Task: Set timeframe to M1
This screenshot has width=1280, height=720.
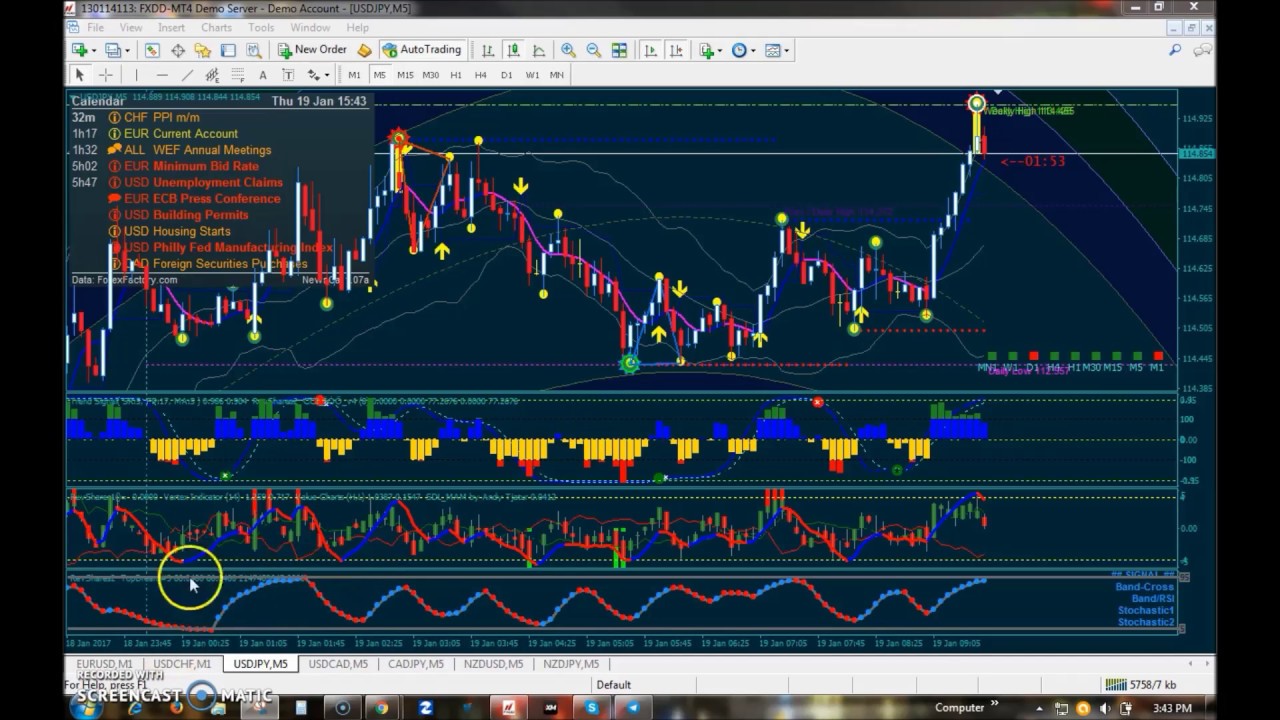Action: click(x=354, y=75)
